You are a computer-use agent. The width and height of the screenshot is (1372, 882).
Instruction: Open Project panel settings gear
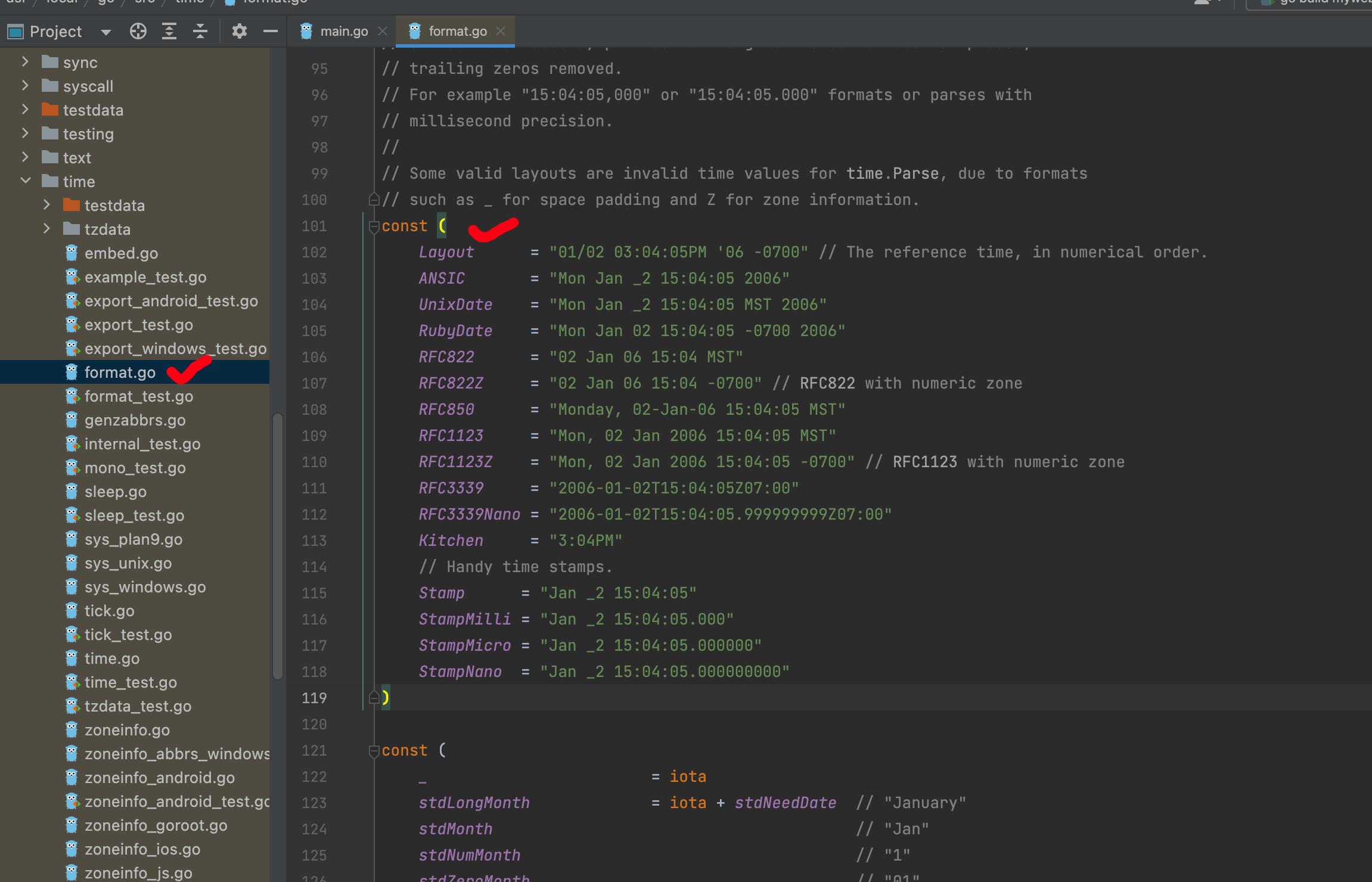pyautogui.click(x=239, y=31)
